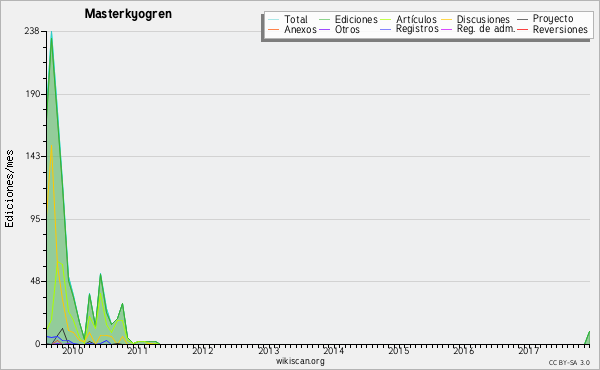Select the Artículos legend entry

(x=409, y=19)
